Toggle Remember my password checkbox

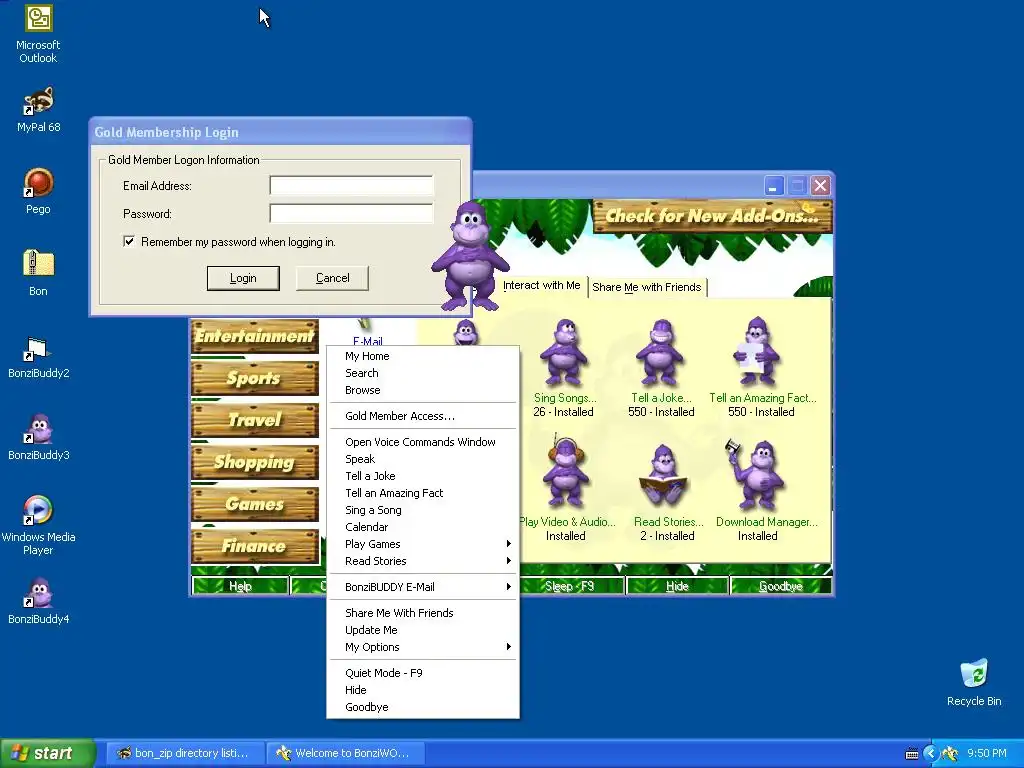coord(129,242)
